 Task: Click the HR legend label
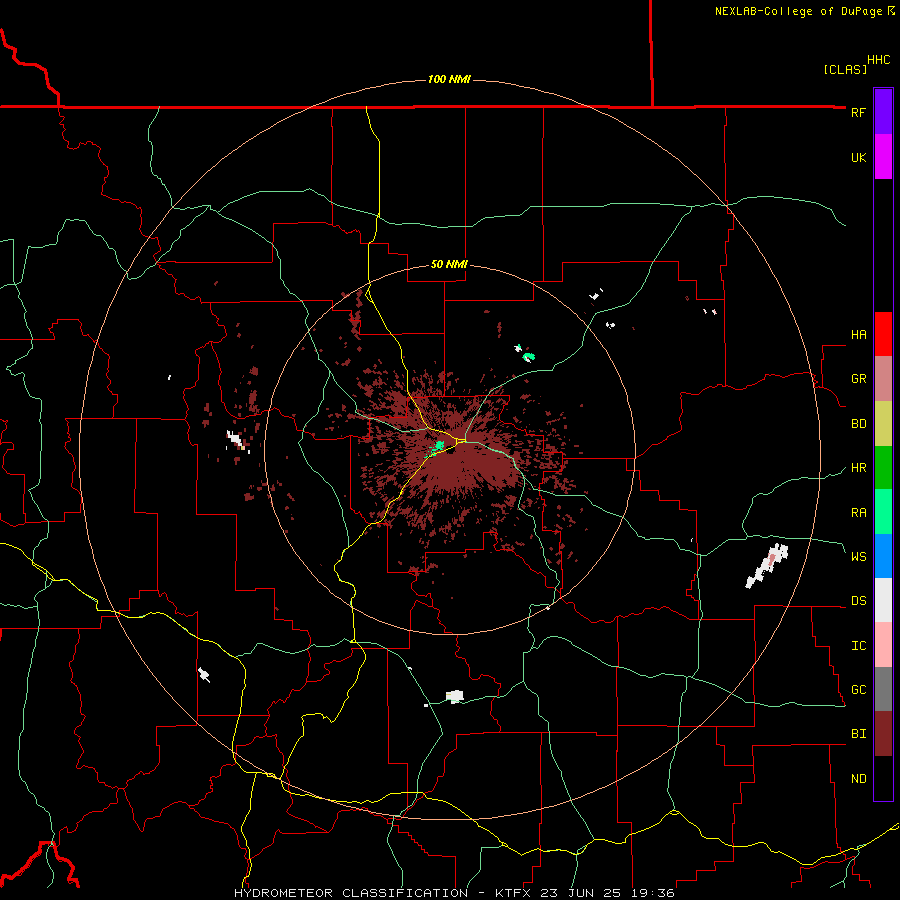point(858,468)
